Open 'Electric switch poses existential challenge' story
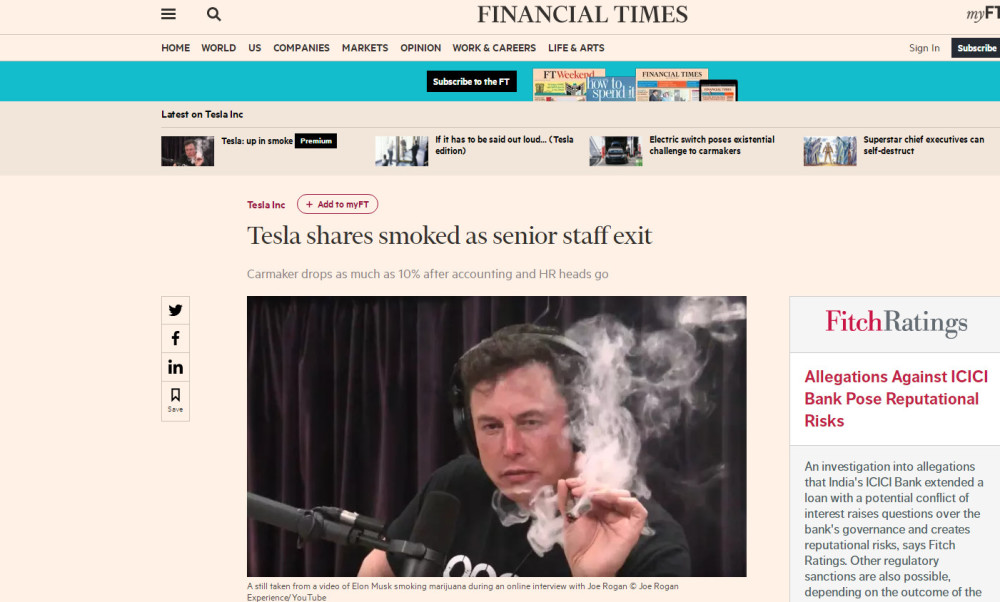The width and height of the screenshot is (1000, 602). [712, 145]
